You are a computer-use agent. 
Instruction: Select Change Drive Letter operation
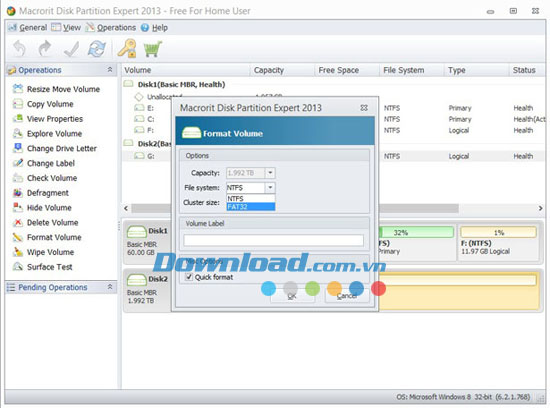[x=54, y=148]
